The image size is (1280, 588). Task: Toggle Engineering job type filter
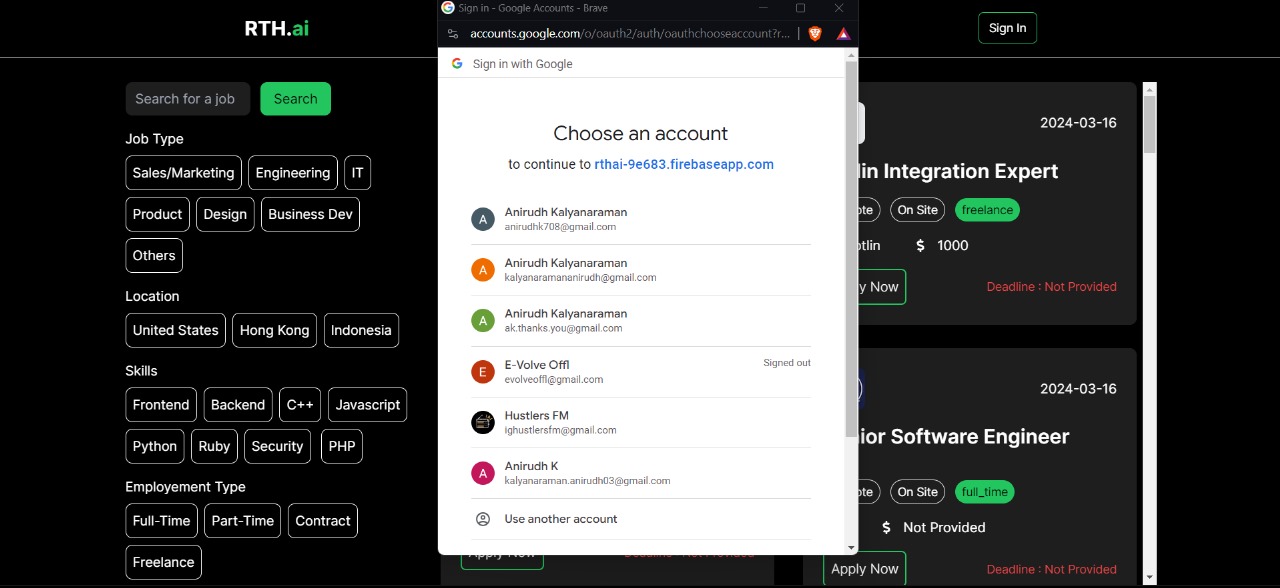point(293,173)
